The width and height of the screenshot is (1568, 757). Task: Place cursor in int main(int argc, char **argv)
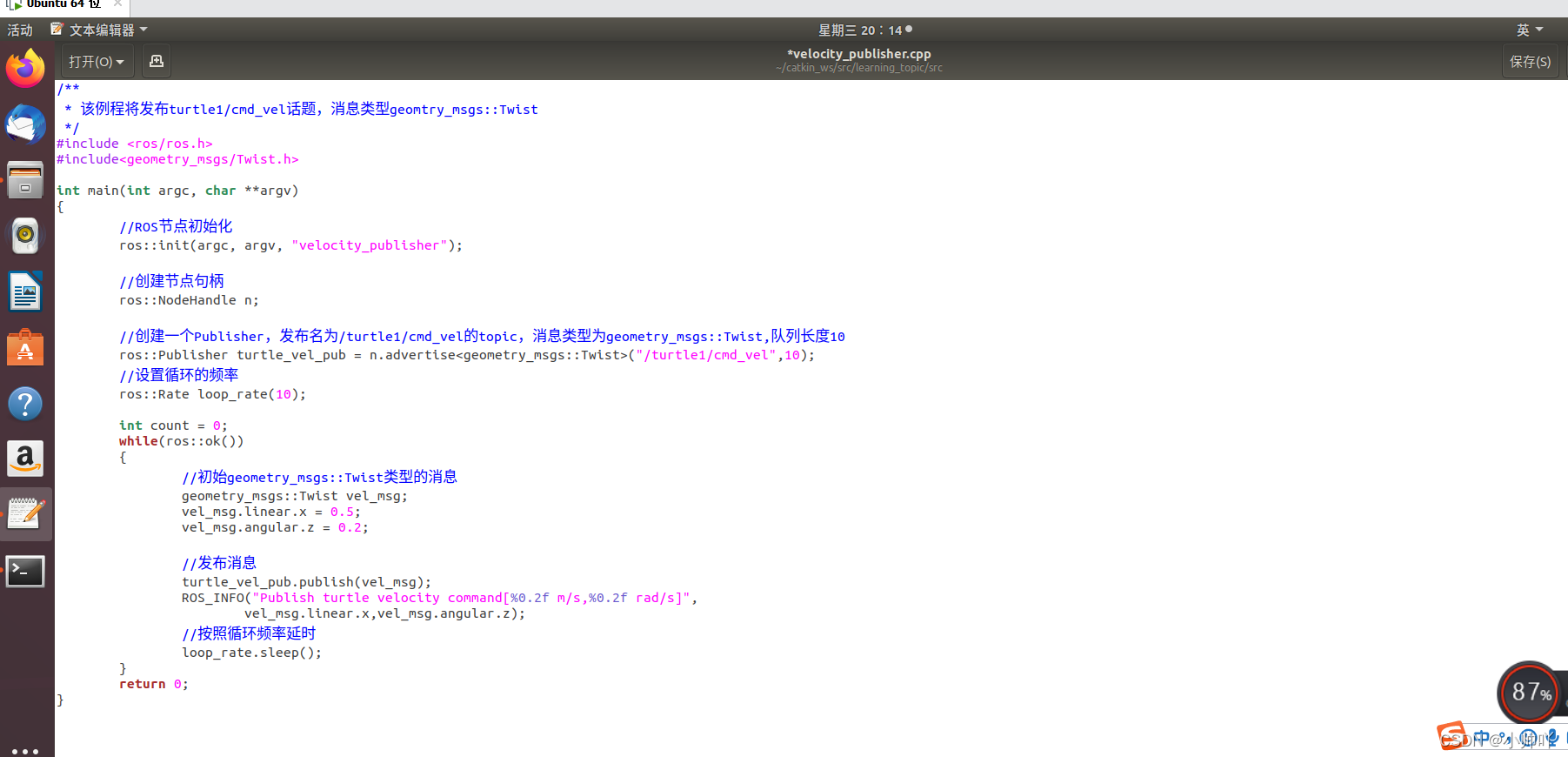click(x=177, y=191)
